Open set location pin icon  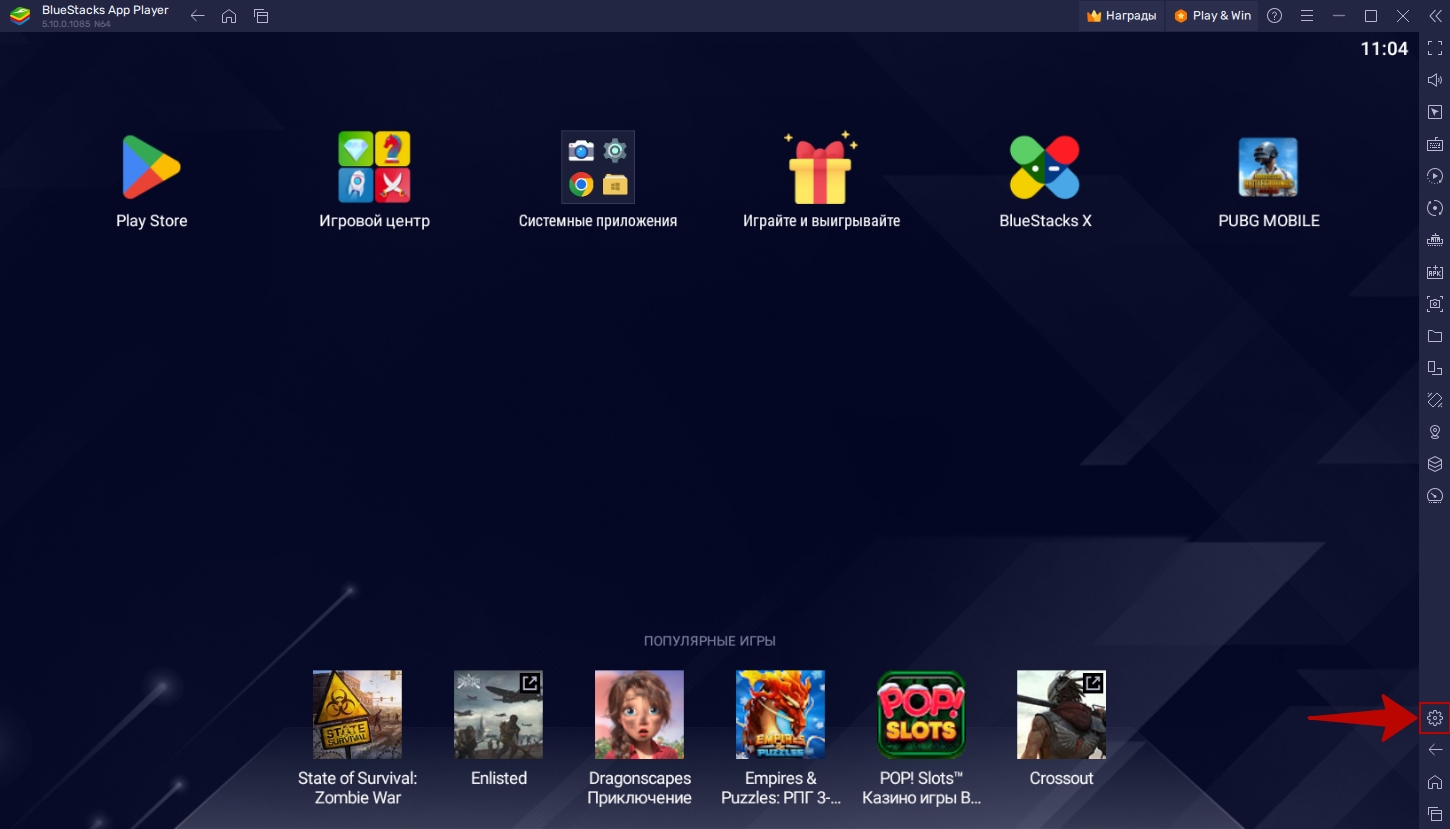1435,432
